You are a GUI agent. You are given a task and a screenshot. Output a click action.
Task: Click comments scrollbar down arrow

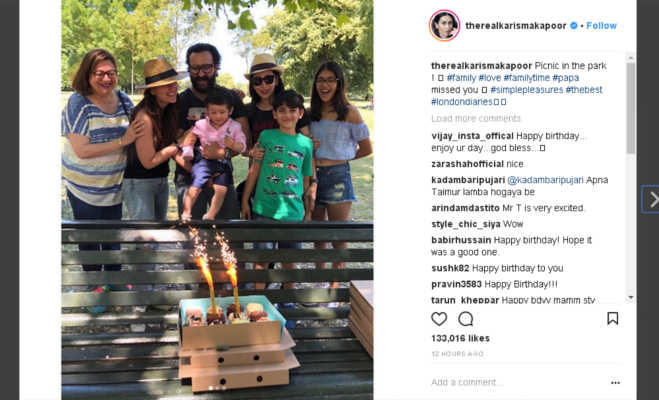[x=630, y=297]
